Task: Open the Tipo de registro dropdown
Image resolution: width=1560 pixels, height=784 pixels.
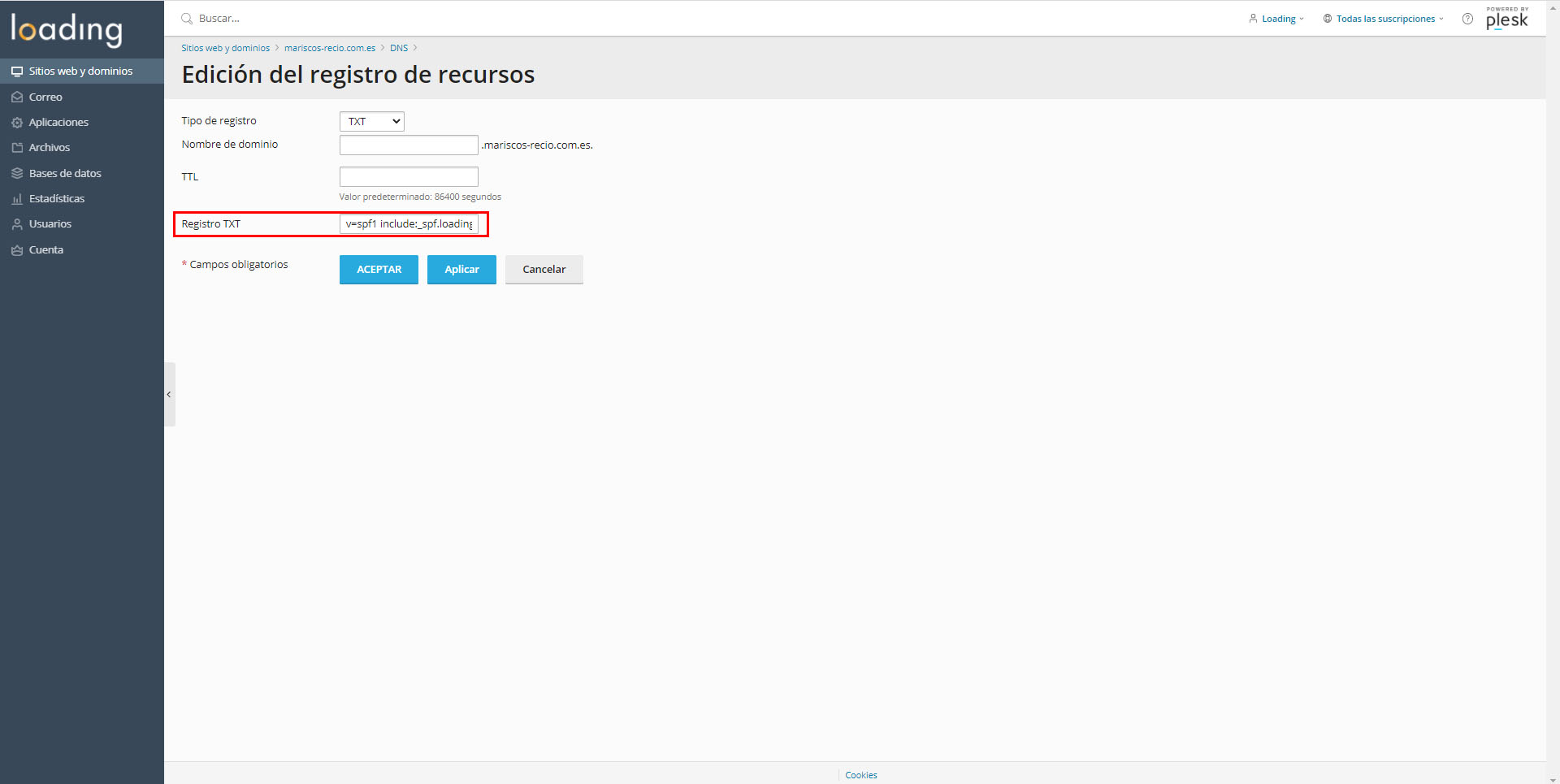Action: click(372, 122)
